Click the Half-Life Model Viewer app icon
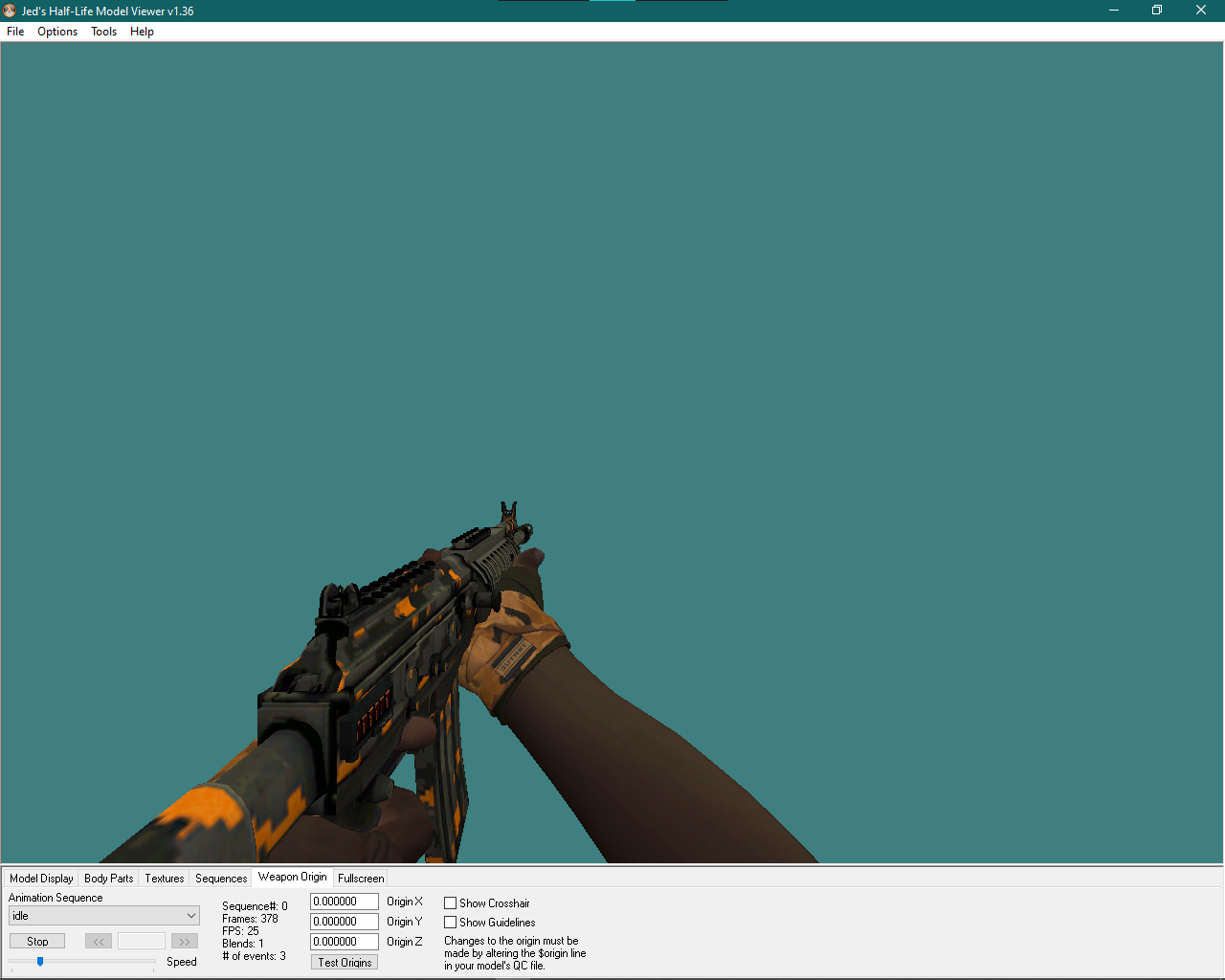 coord(10,11)
